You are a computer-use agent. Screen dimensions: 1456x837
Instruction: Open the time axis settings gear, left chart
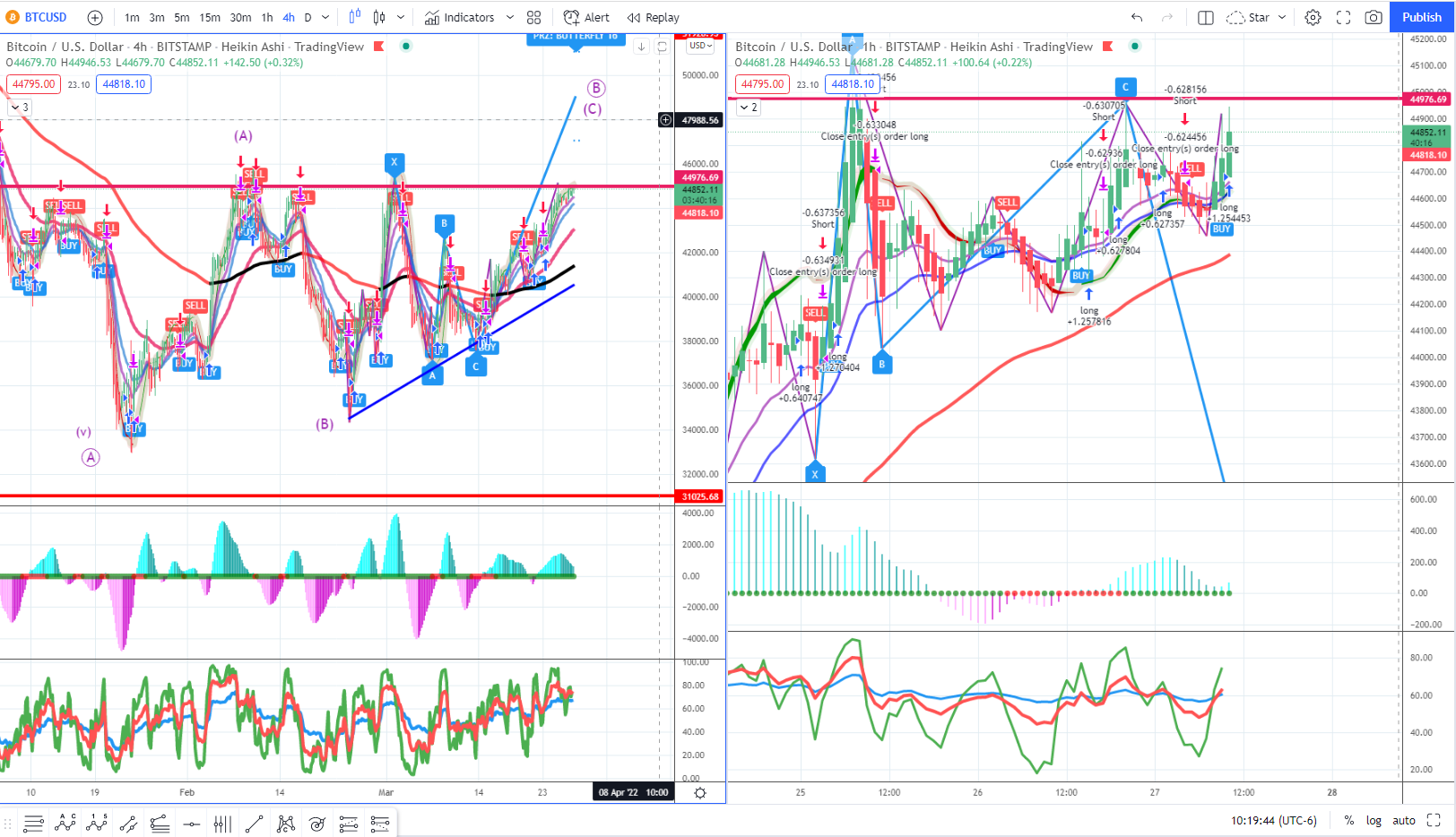(x=700, y=793)
